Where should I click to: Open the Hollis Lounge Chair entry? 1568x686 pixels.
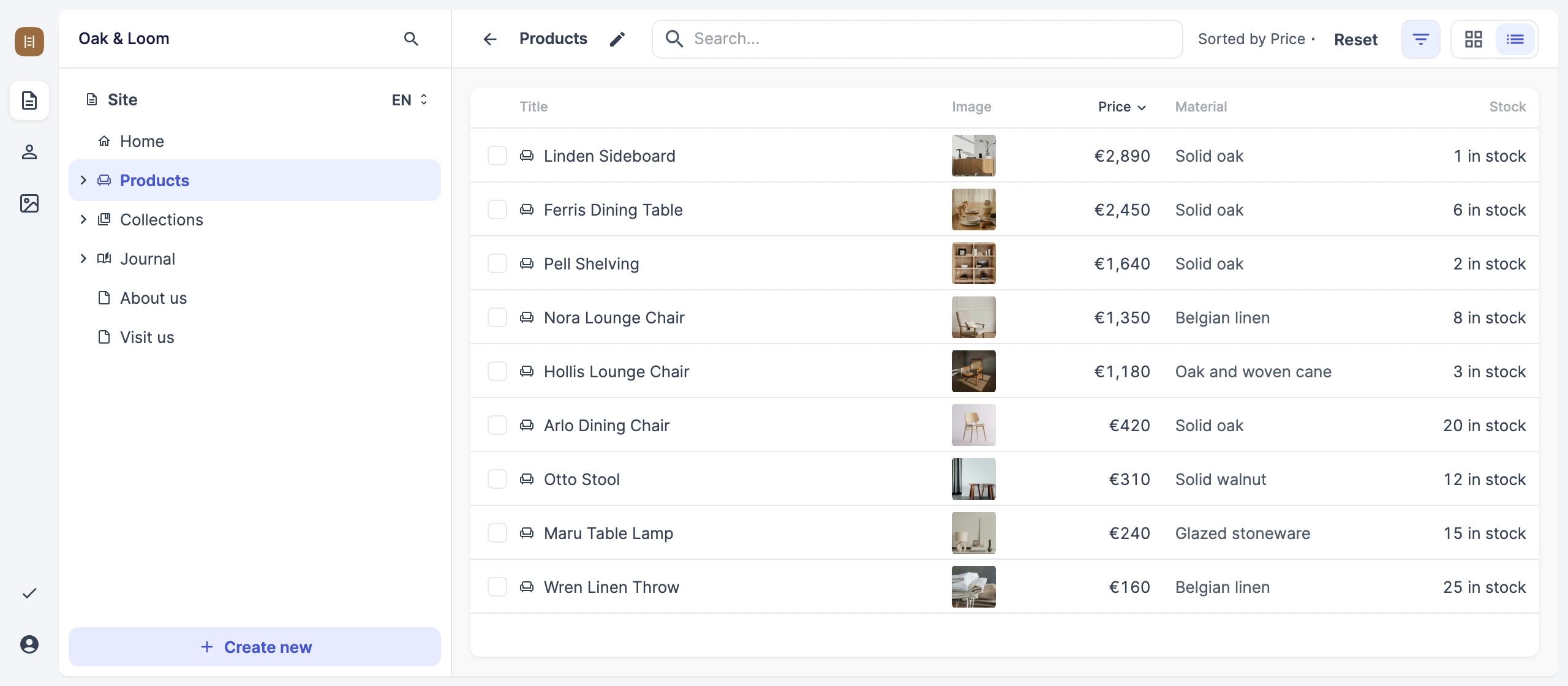pos(616,371)
